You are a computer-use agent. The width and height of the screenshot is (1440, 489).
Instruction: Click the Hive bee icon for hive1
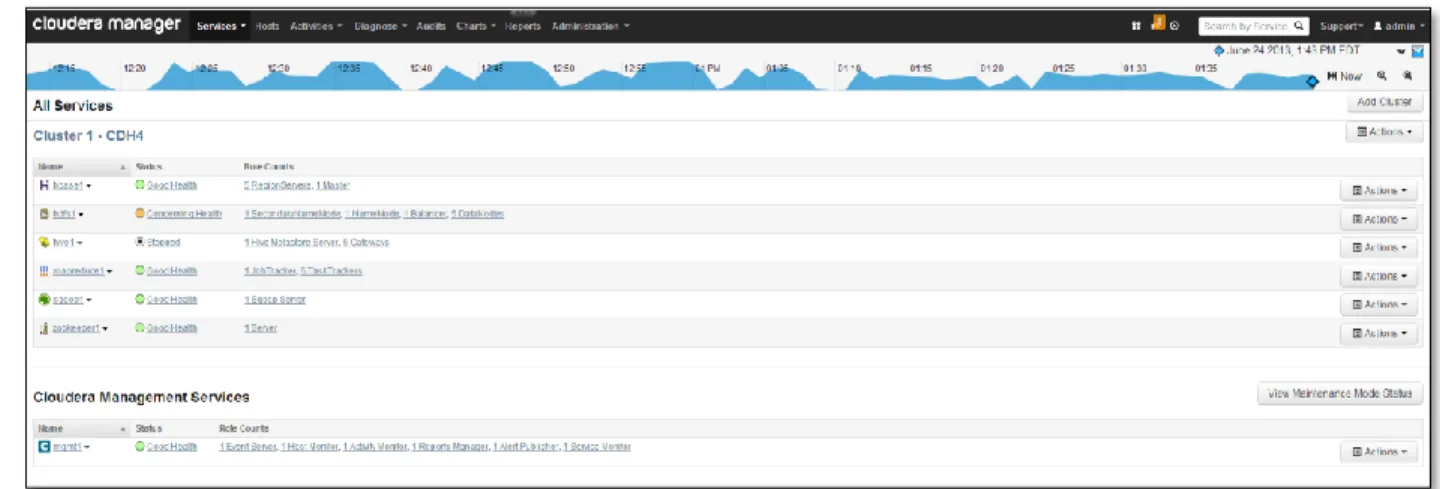[43, 243]
